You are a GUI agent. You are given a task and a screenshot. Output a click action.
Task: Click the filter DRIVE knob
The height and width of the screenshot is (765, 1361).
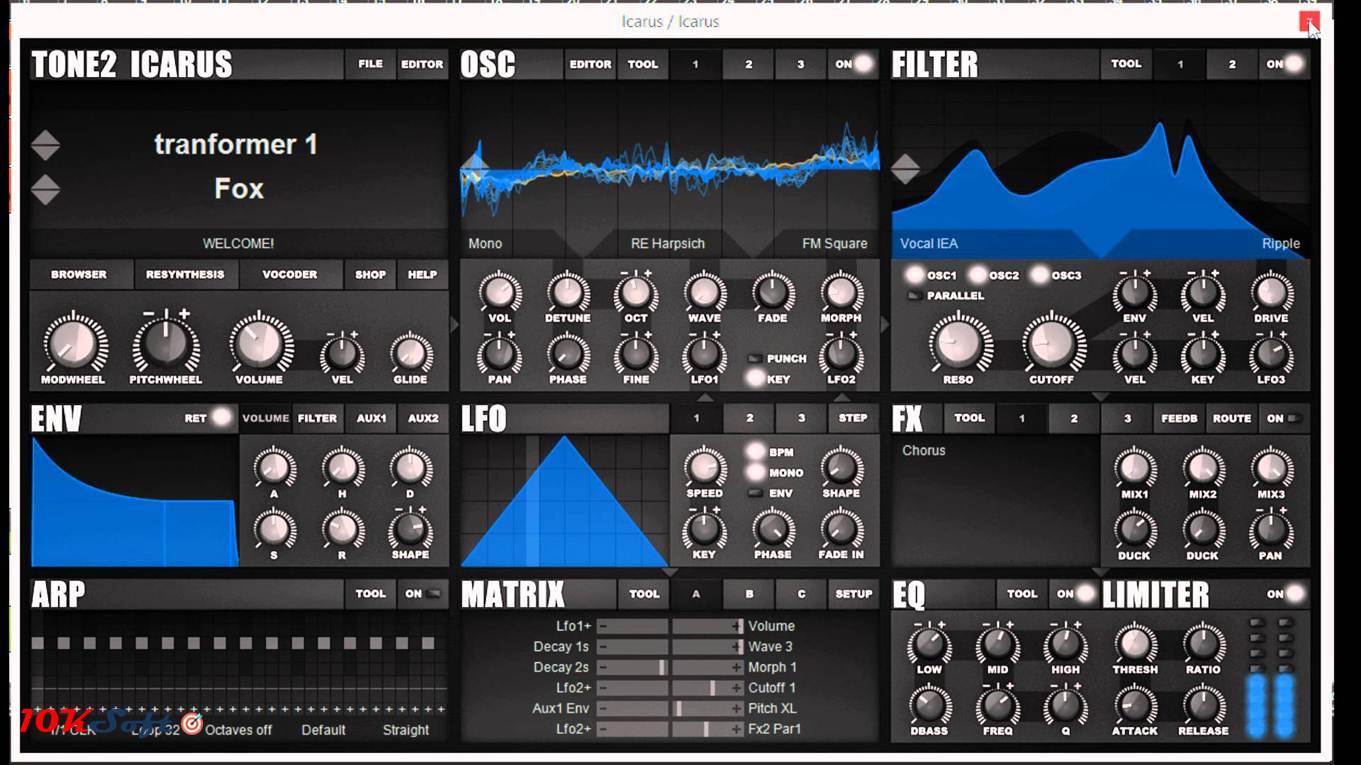pyautogui.click(x=1270, y=293)
